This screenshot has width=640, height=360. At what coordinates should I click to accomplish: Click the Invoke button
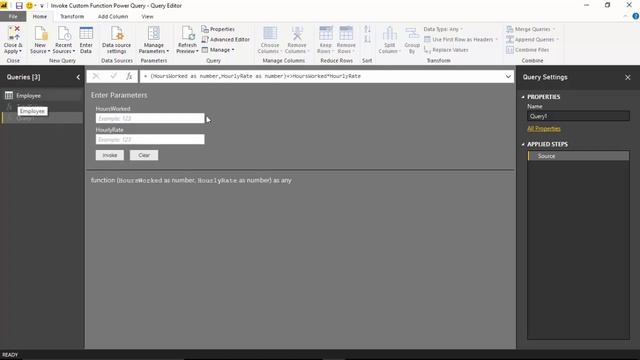pyautogui.click(x=110, y=155)
